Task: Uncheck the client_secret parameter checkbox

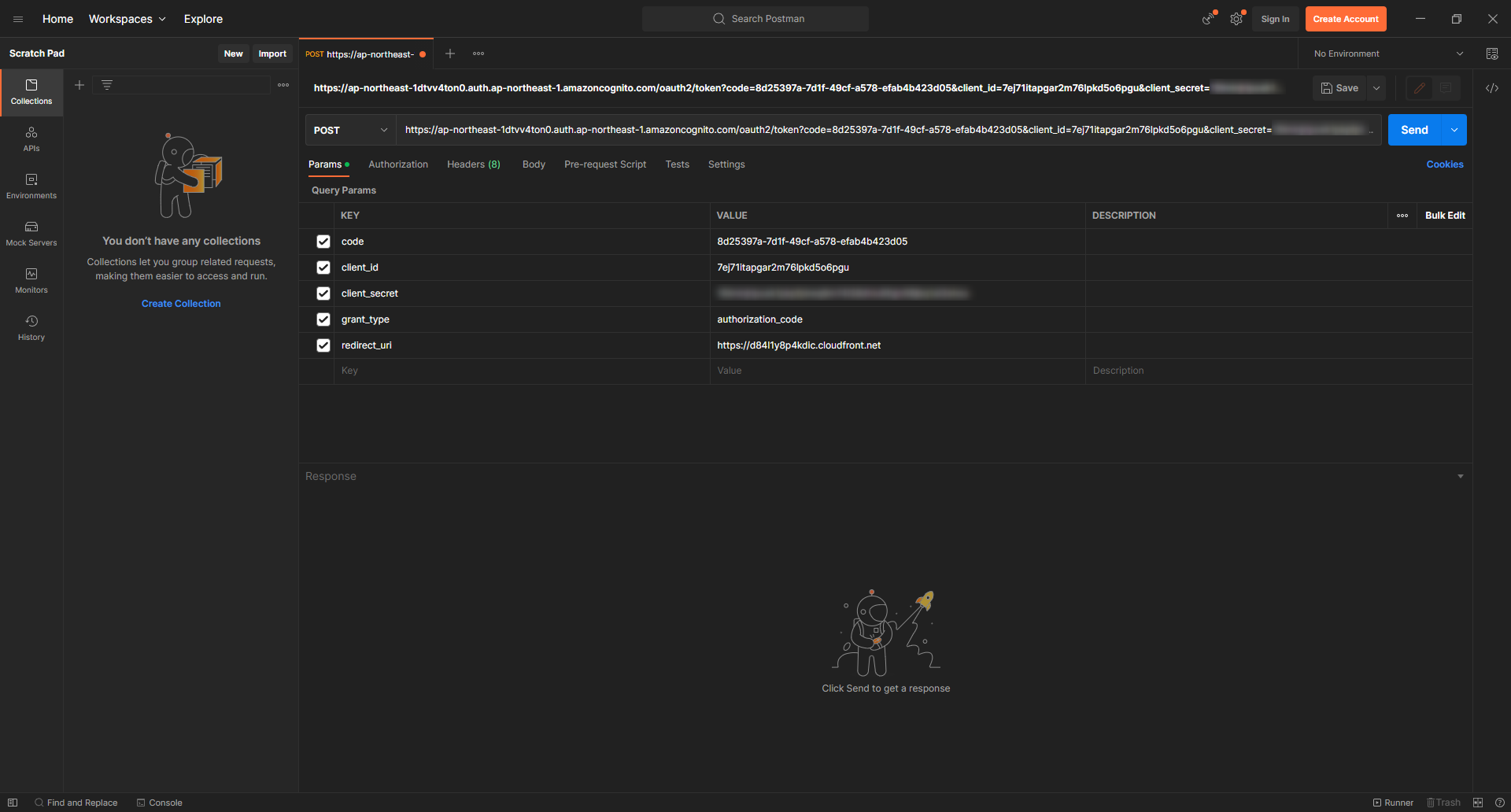Action: [323, 293]
